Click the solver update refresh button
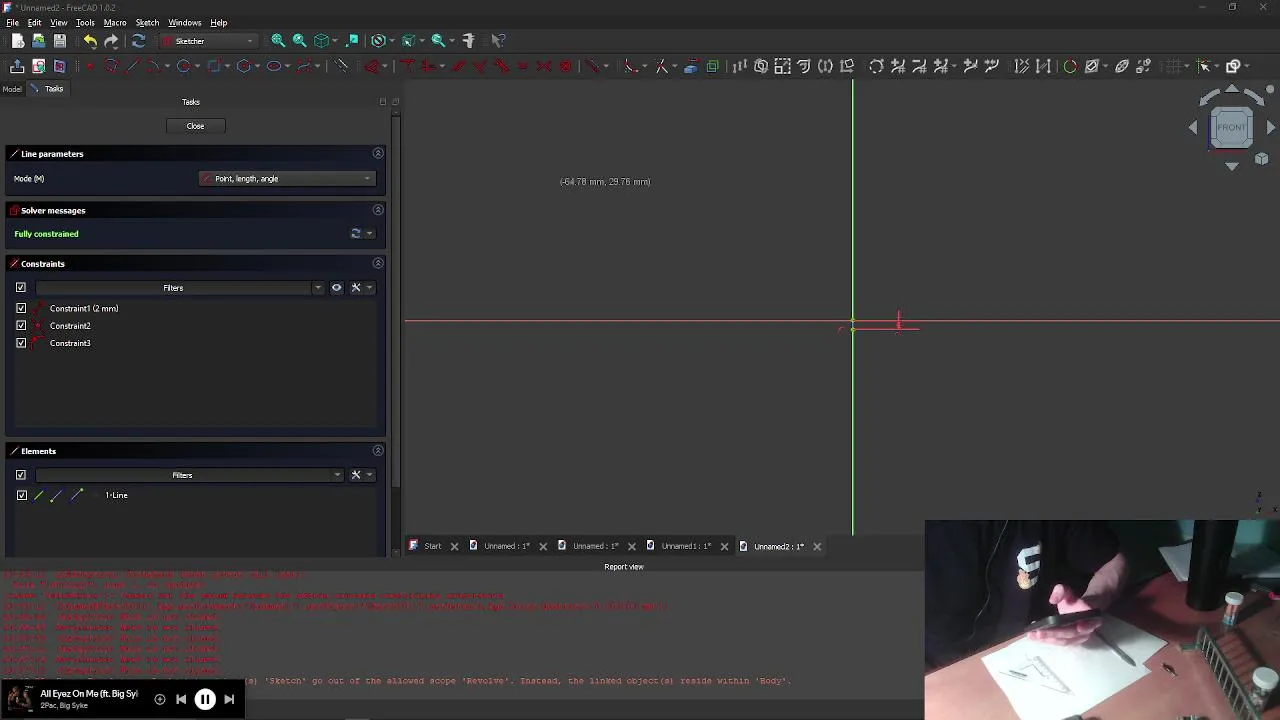1280x720 pixels. 355,234
